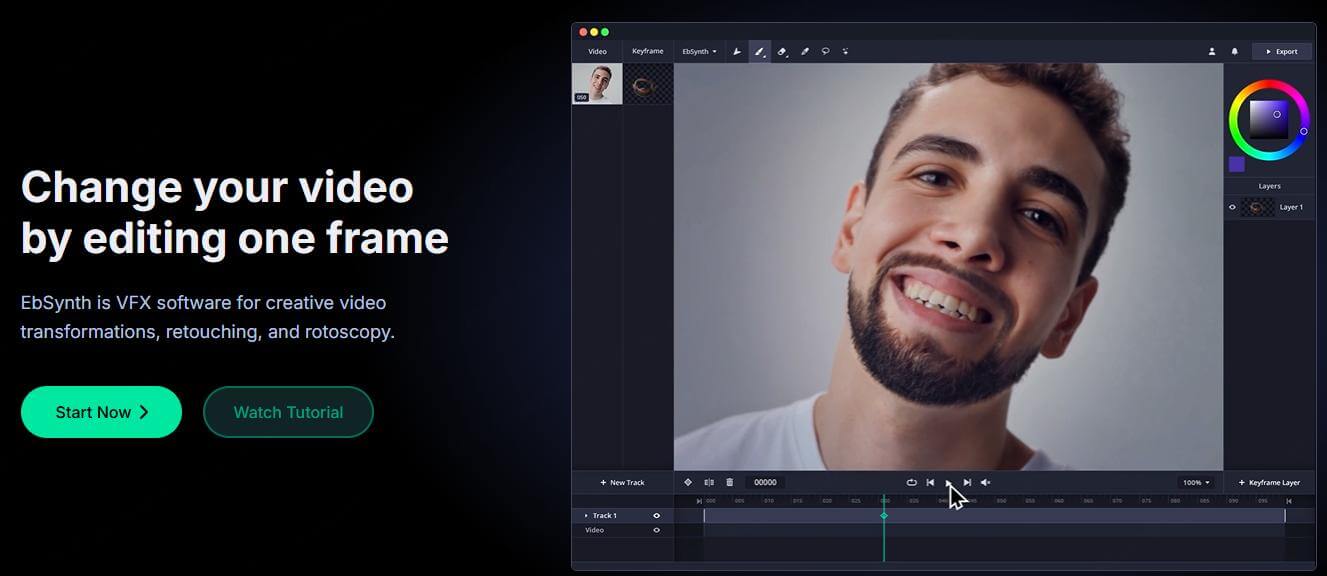Activate the Lasso selection tool
Screen dimensions: 1327x576
click(825, 51)
